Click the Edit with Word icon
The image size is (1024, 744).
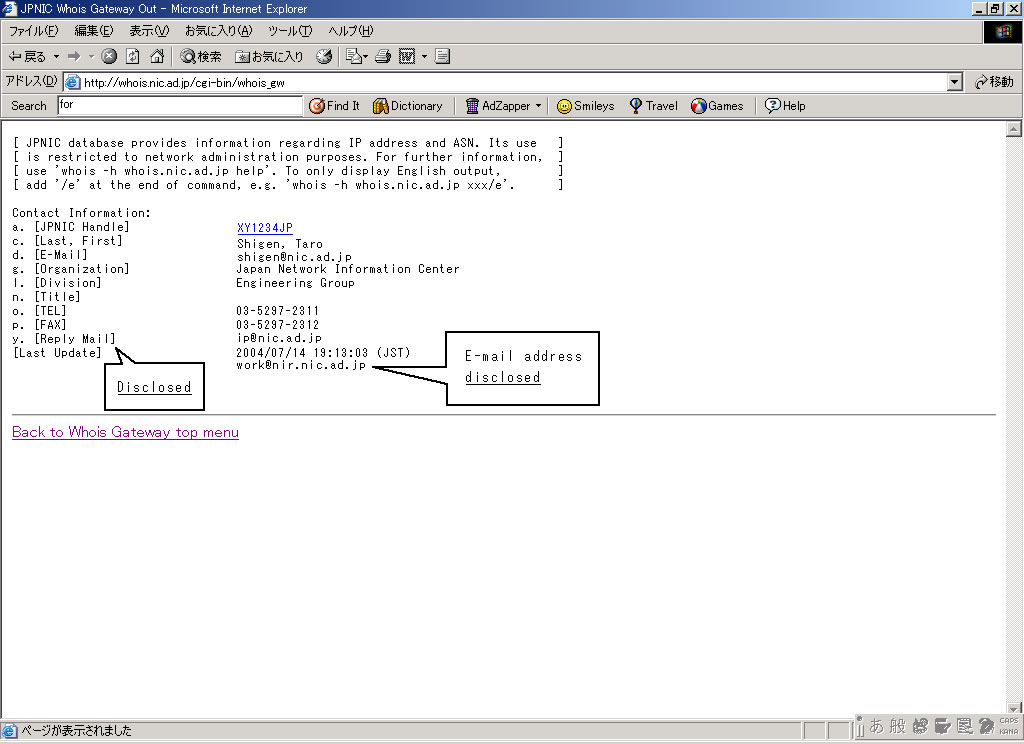[407, 57]
